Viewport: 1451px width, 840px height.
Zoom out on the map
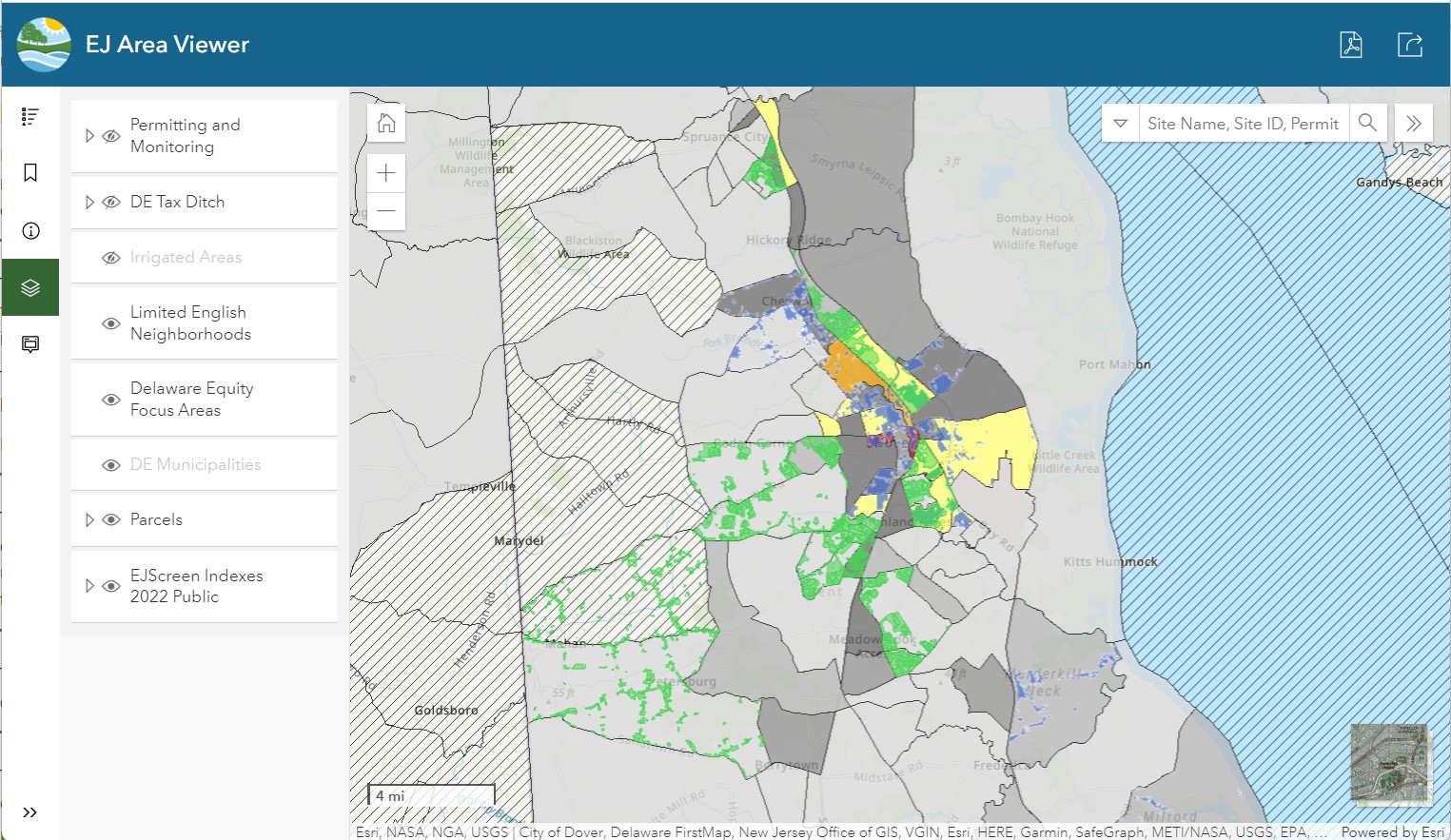[385, 211]
